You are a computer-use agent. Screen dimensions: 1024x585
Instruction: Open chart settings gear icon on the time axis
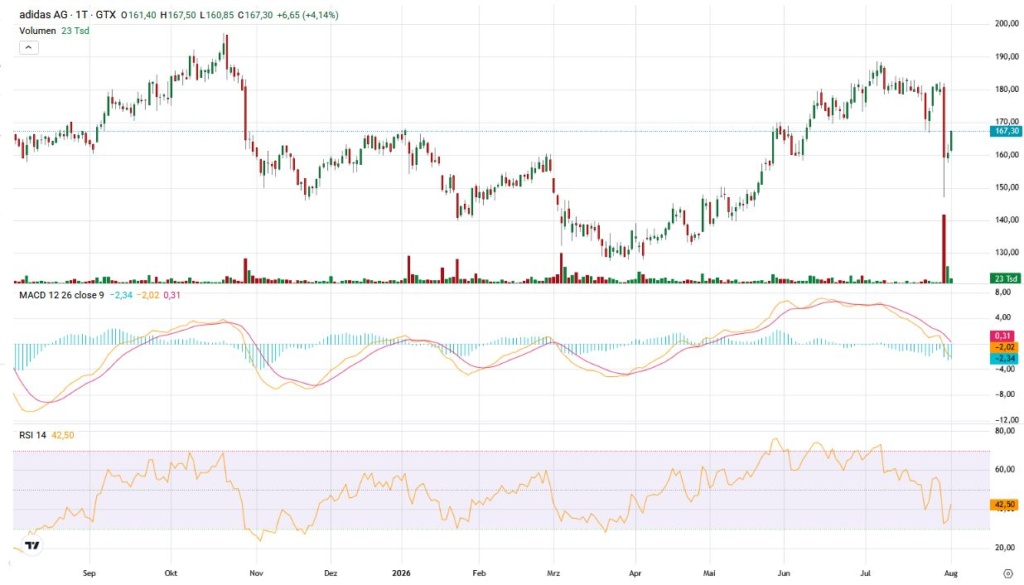pyautogui.click(x=1008, y=573)
